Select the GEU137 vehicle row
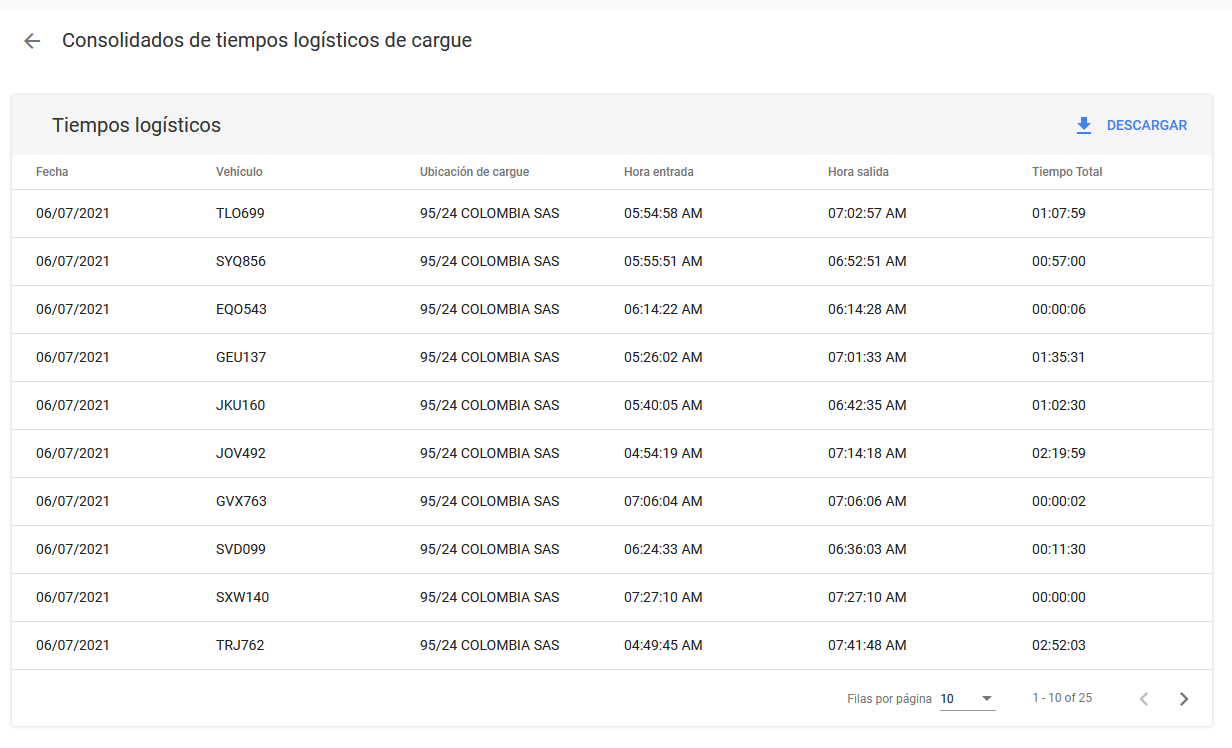 (241, 358)
